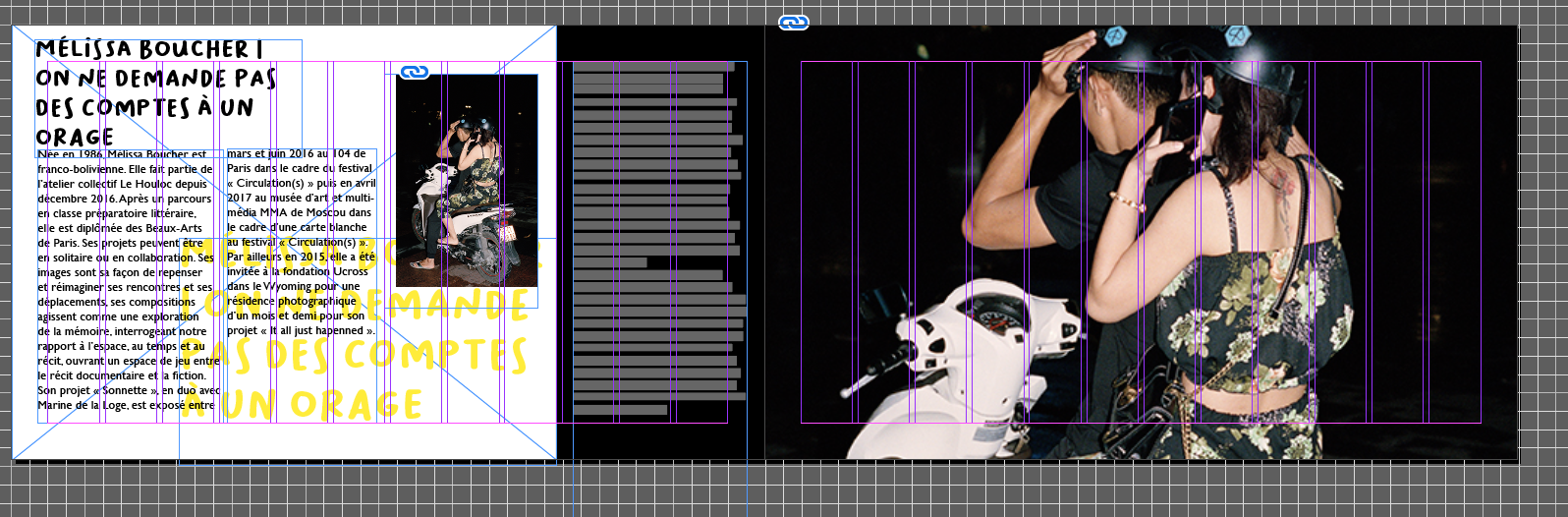Viewport: 1568px width, 517px height.
Task: Click the word "ORAGE" in the black title
Action: [76, 137]
